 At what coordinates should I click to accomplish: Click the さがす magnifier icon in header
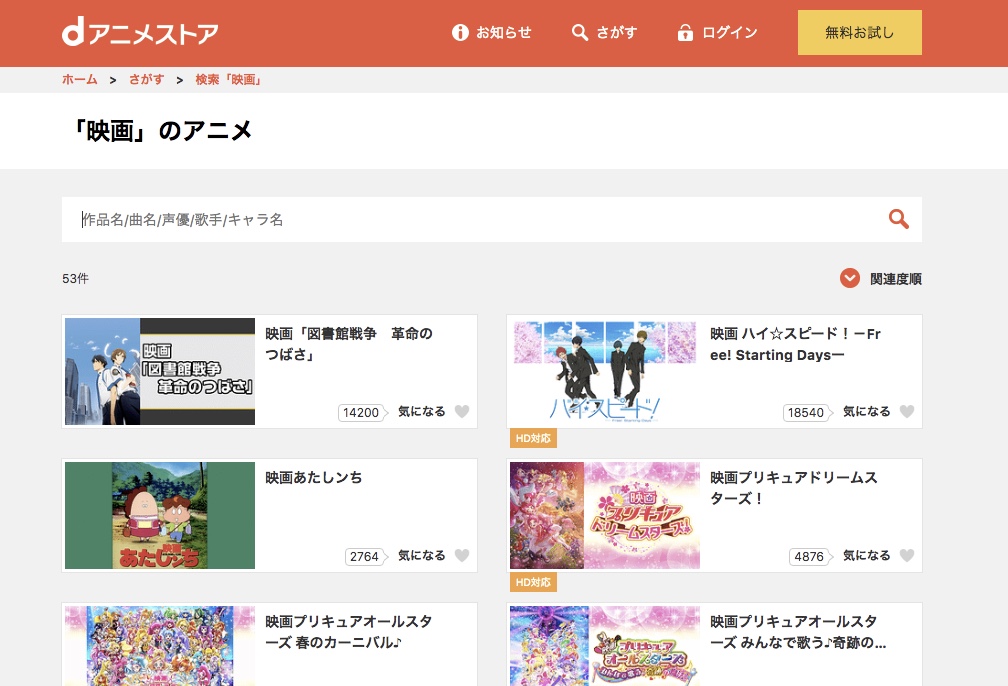[x=580, y=32]
